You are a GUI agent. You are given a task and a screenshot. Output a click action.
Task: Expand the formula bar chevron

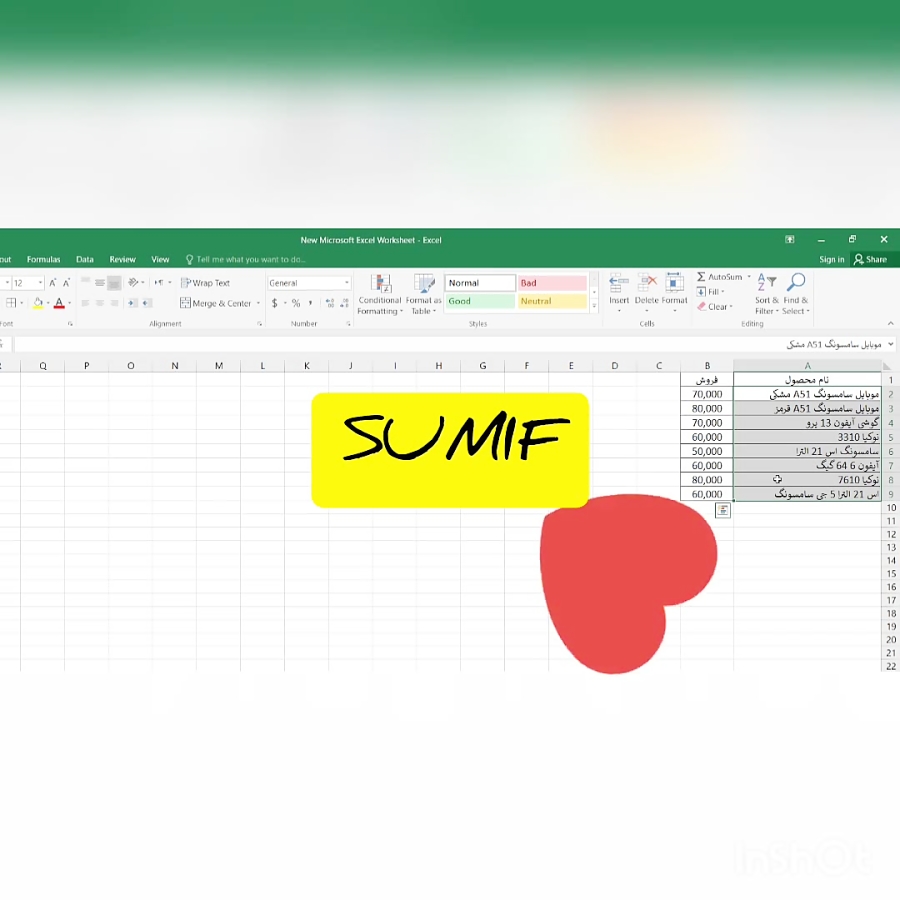coord(890,345)
